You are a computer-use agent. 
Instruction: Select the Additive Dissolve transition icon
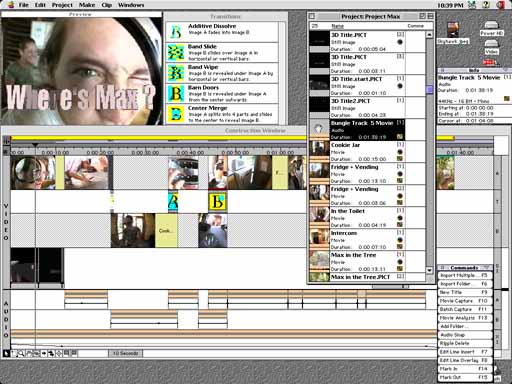click(x=176, y=32)
